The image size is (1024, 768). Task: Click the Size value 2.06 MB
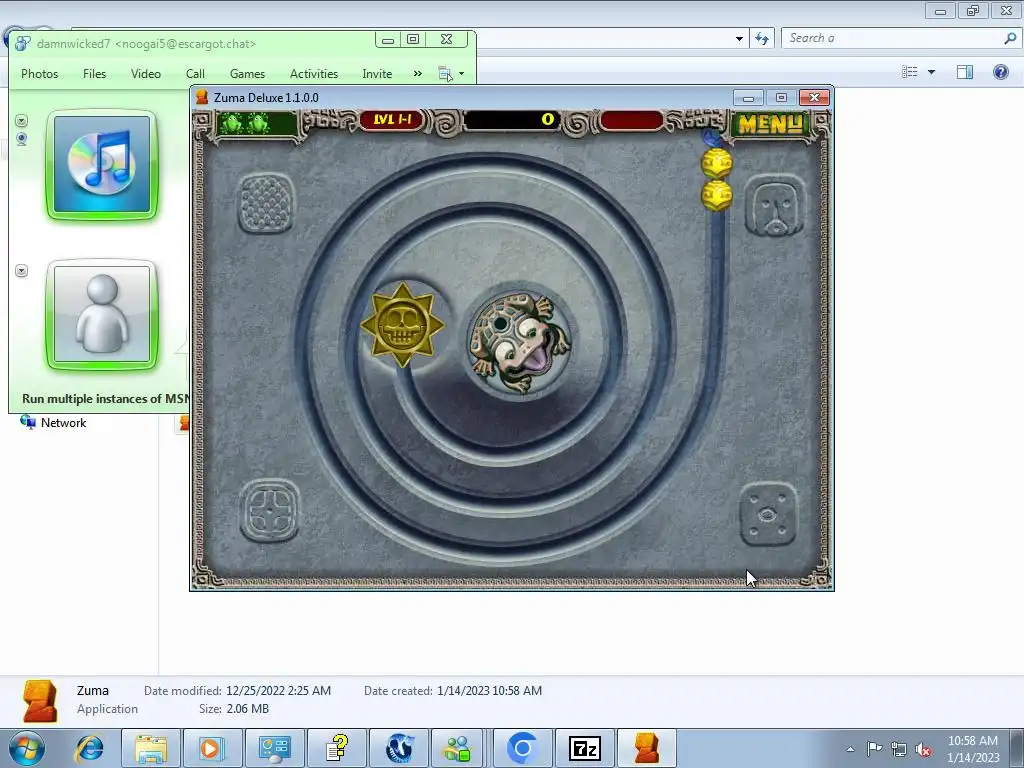point(248,709)
